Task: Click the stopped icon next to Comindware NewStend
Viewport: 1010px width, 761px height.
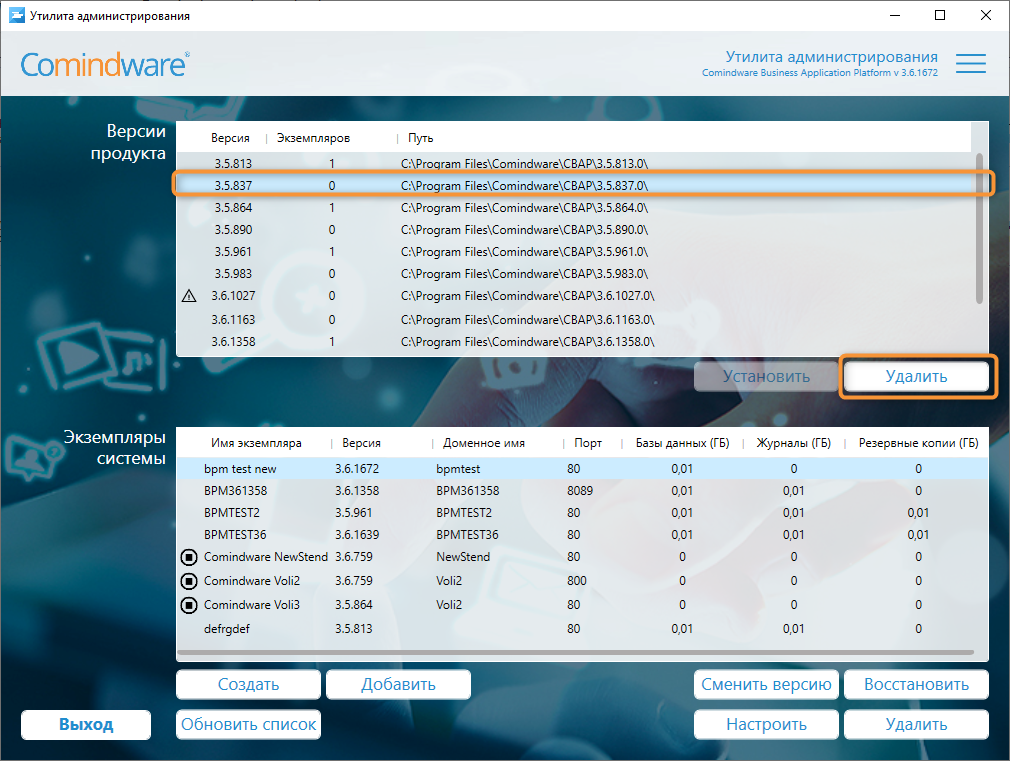Action: [x=189, y=557]
